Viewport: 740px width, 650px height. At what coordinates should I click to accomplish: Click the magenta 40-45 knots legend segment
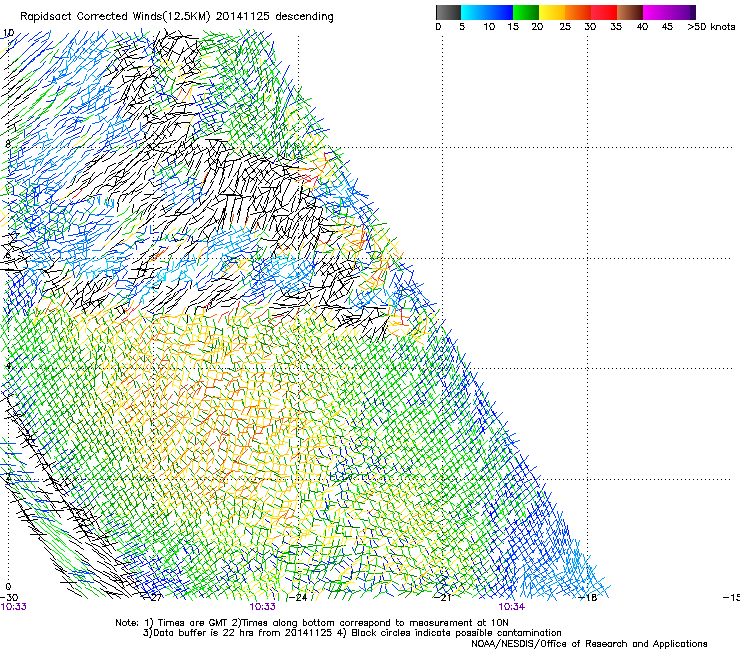click(x=656, y=12)
